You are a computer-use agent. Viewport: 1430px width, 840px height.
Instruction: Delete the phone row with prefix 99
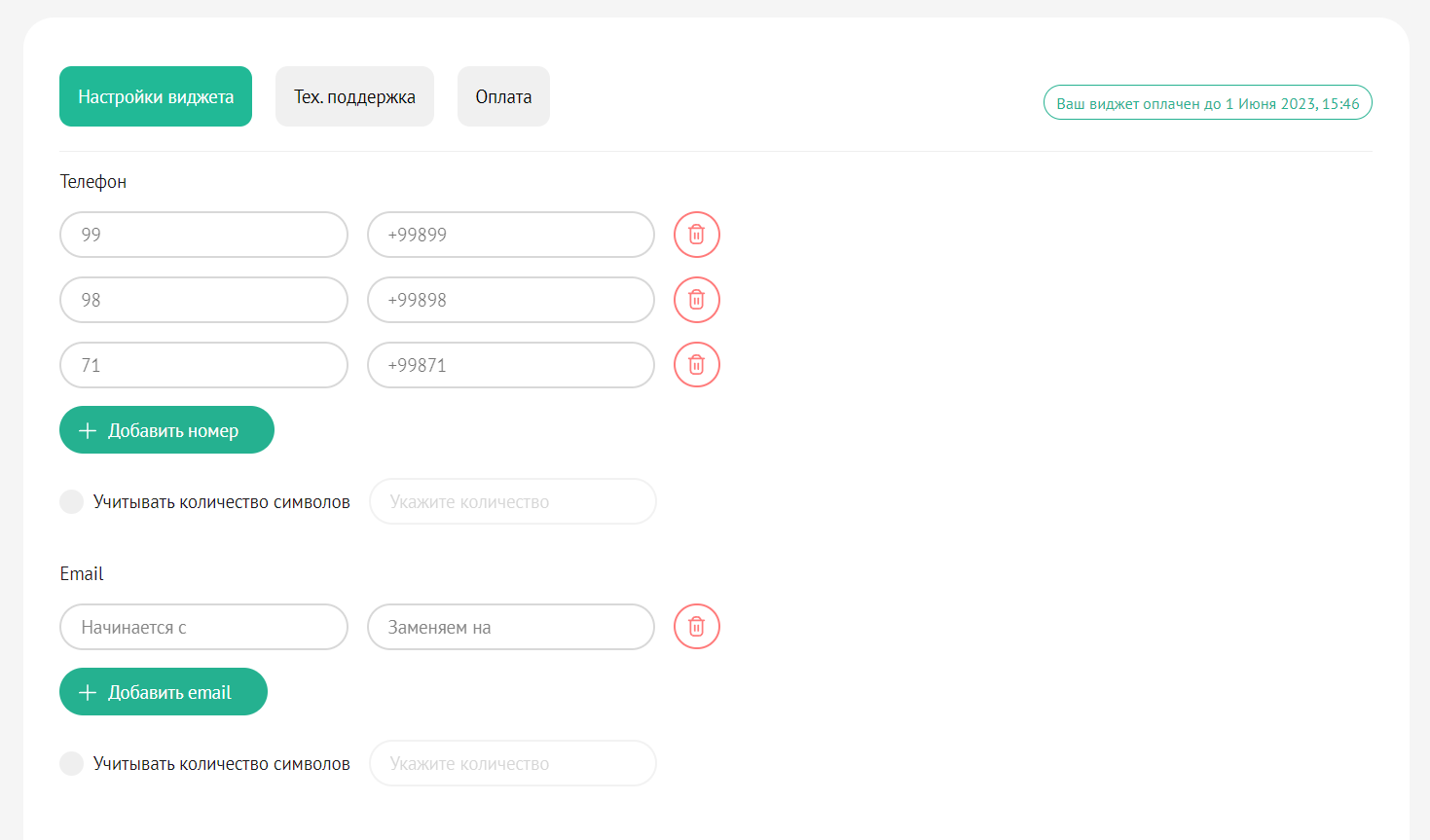coord(696,235)
